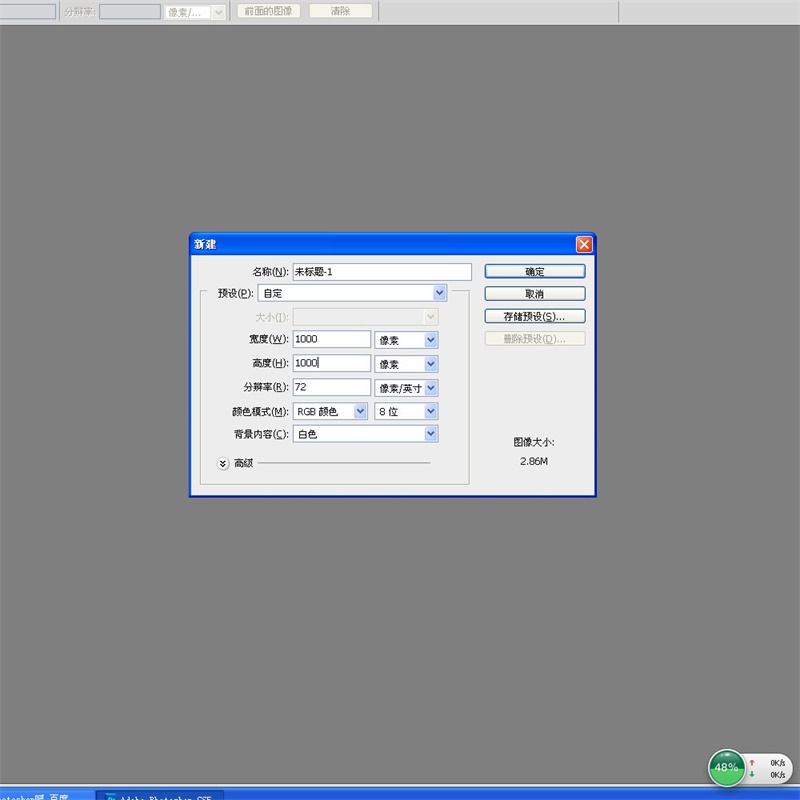Screen dimensions: 800x800
Task: Open the 分辨率 unit dropdown in the dialog
Action: (x=431, y=388)
